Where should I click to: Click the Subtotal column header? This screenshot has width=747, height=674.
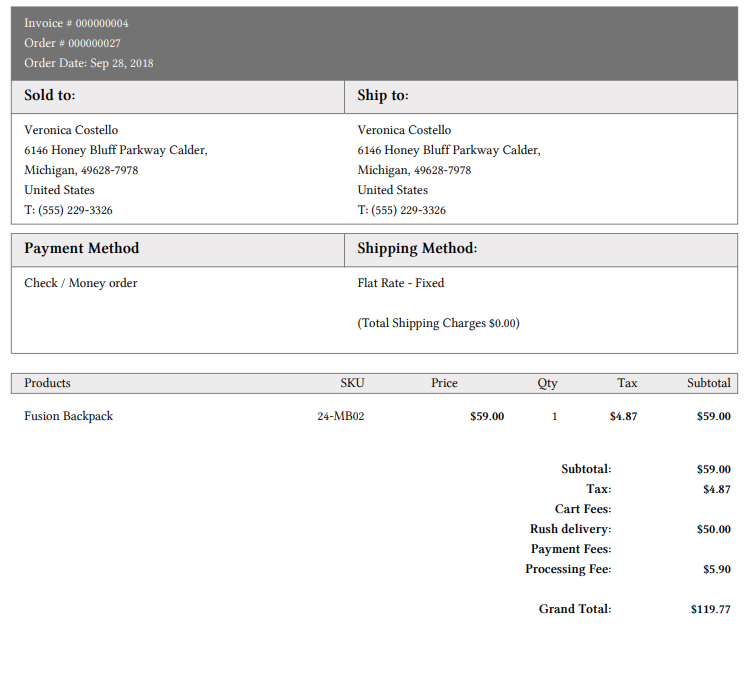708,383
